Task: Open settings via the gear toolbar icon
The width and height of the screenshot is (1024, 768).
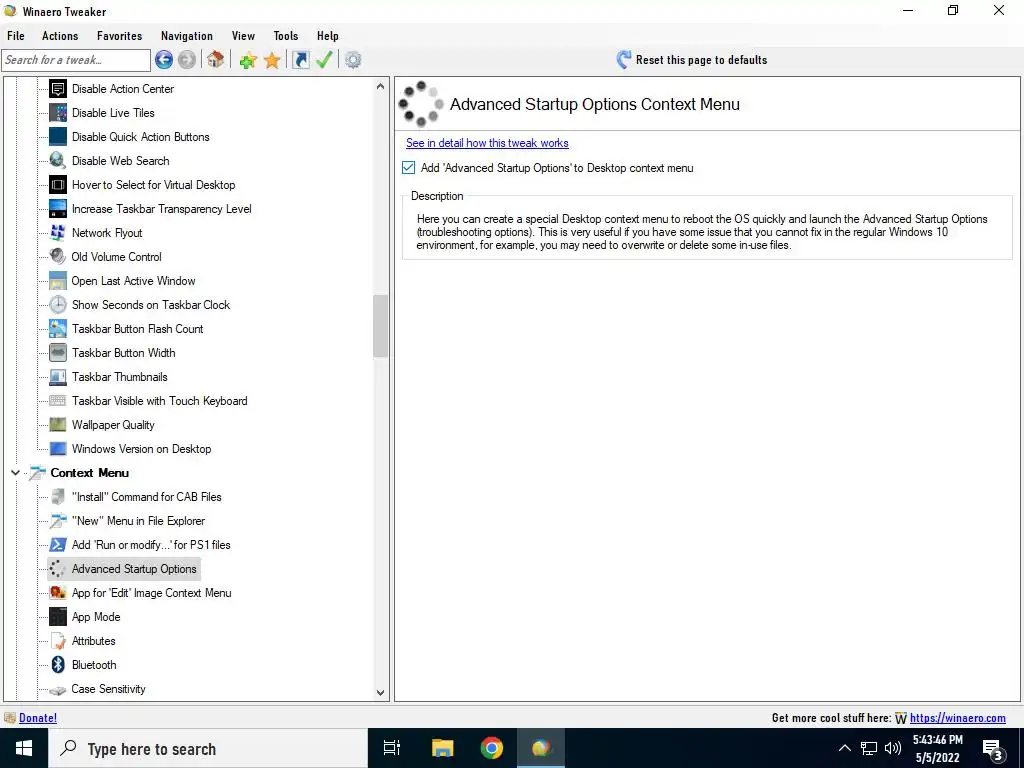Action: click(353, 60)
